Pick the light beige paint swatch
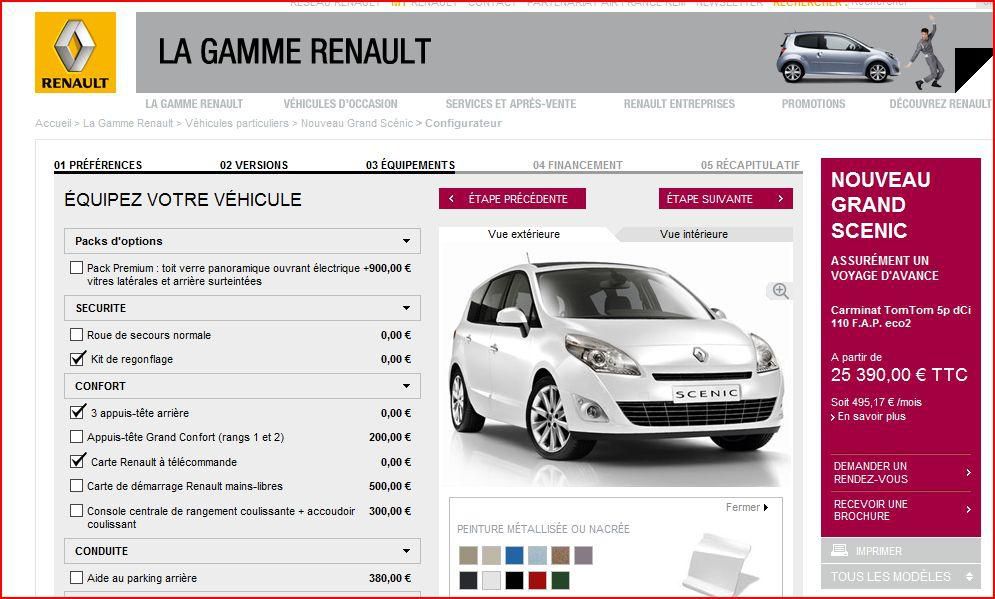The height and width of the screenshot is (599, 995). (x=491, y=555)
